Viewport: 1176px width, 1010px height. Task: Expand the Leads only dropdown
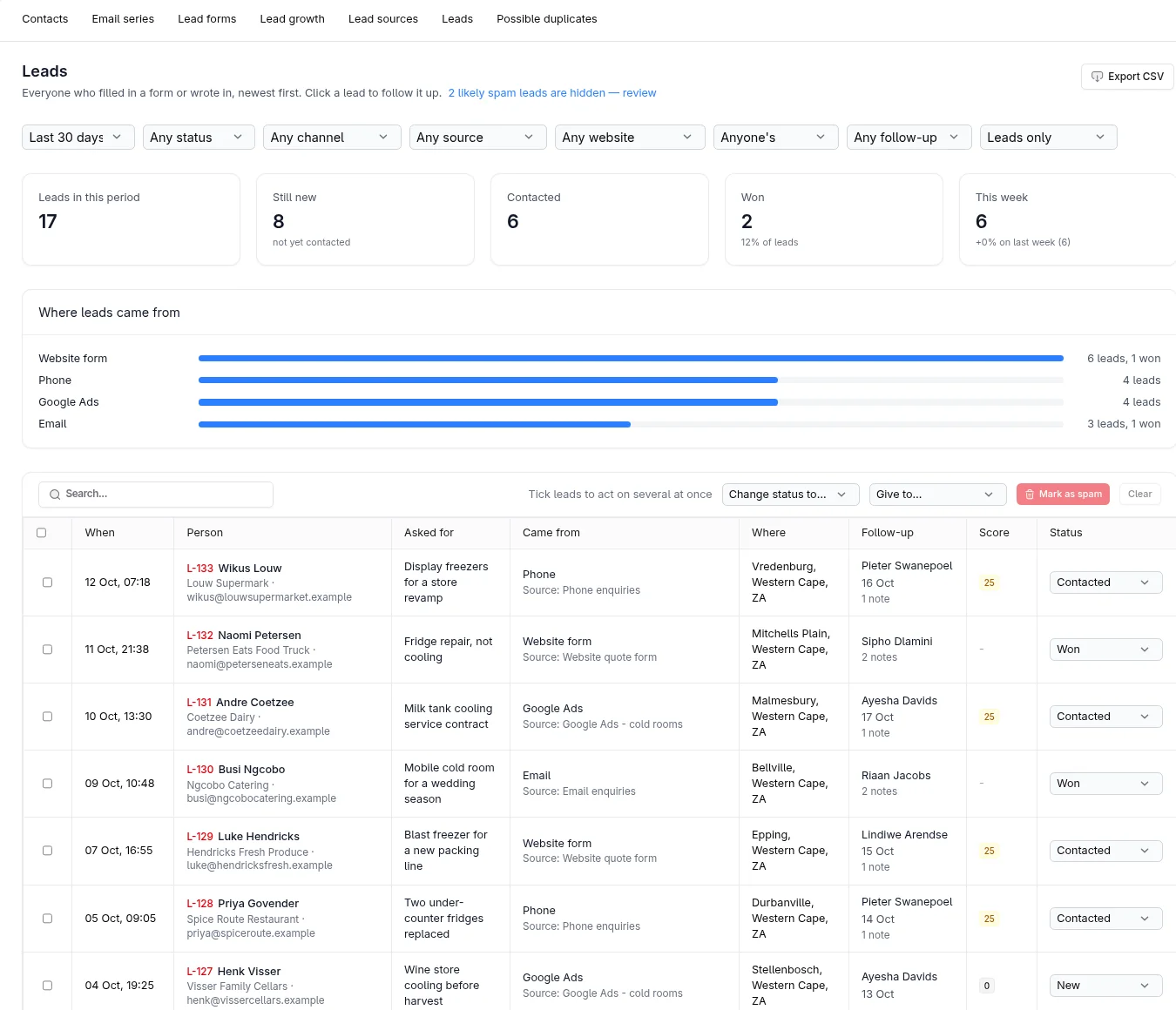click(x=1049, y=138)
